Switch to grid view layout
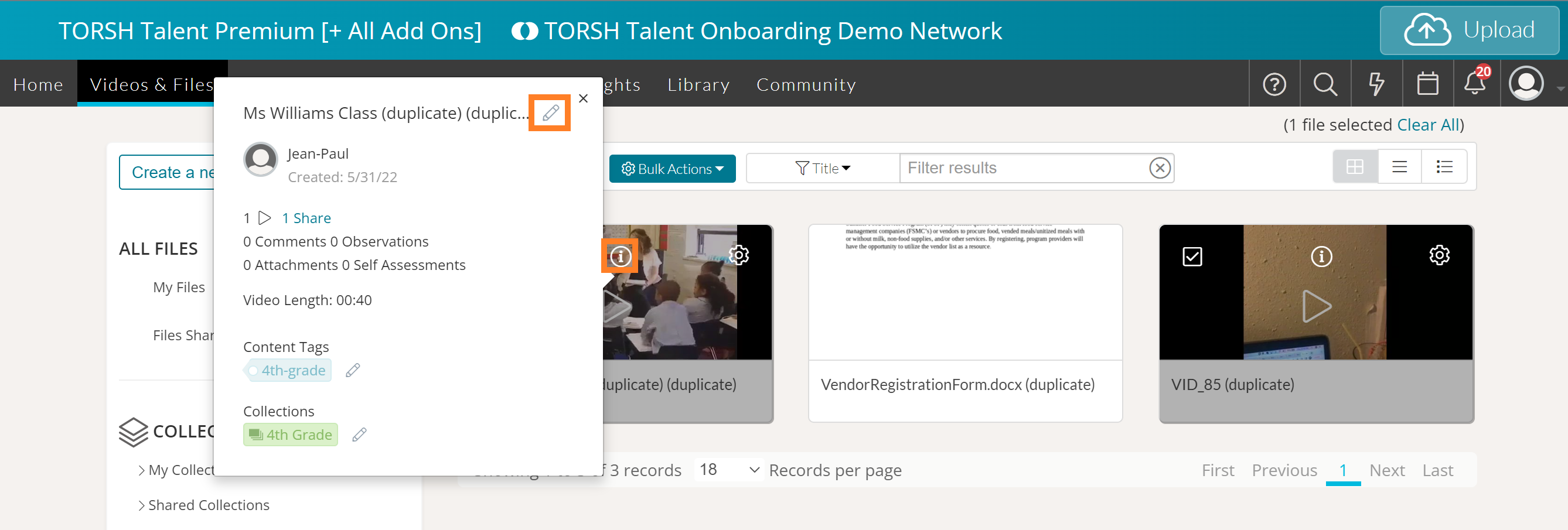 pyautogui.click(x=1354, y=167)
